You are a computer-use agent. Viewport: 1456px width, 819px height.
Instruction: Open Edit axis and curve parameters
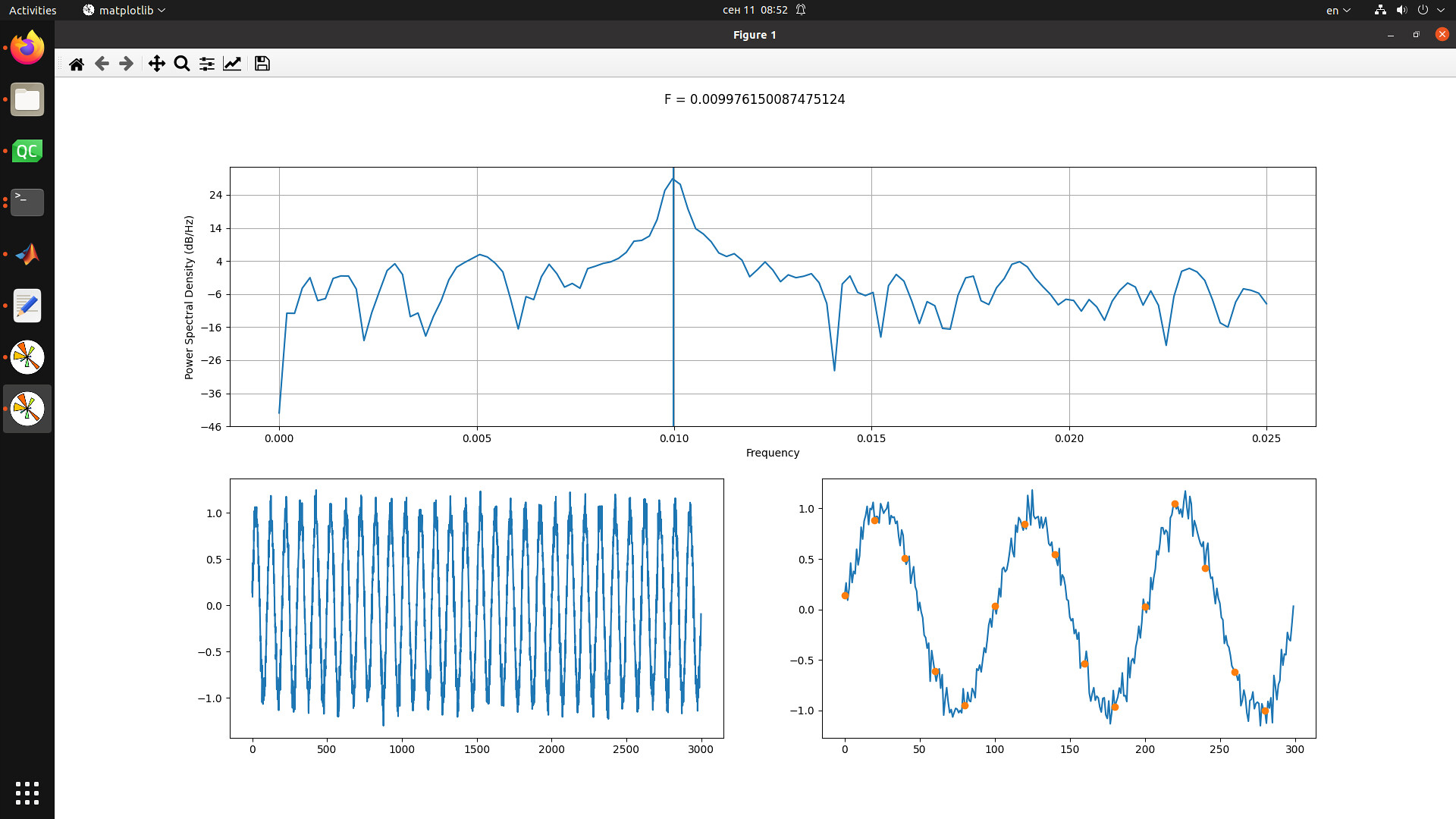232,64
